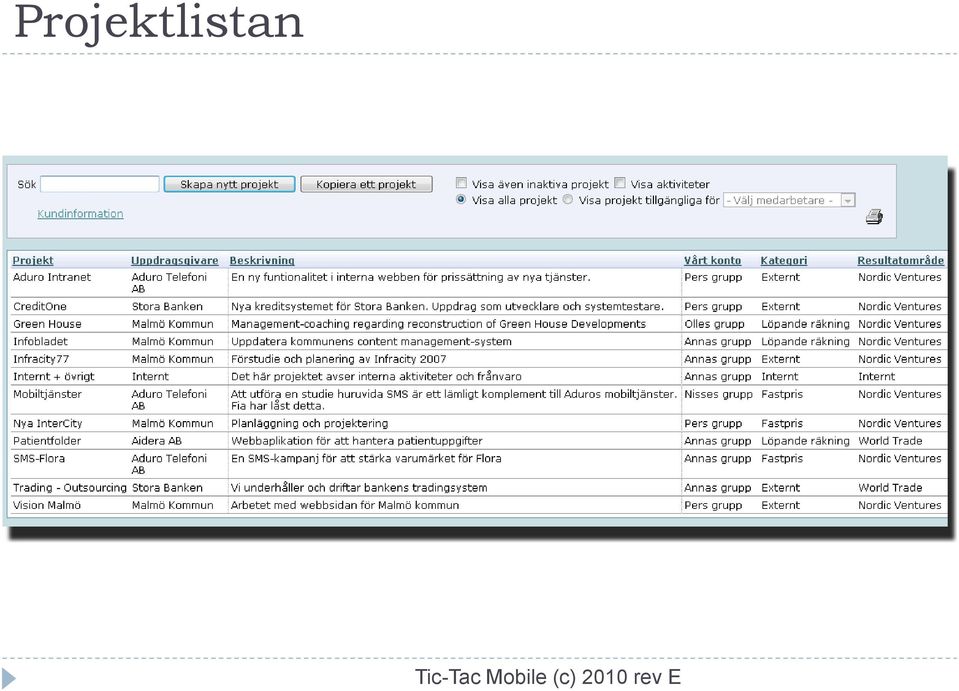
Task: Tick the Visa aktiviteter checkbox
Action: (x=620, y=183)
